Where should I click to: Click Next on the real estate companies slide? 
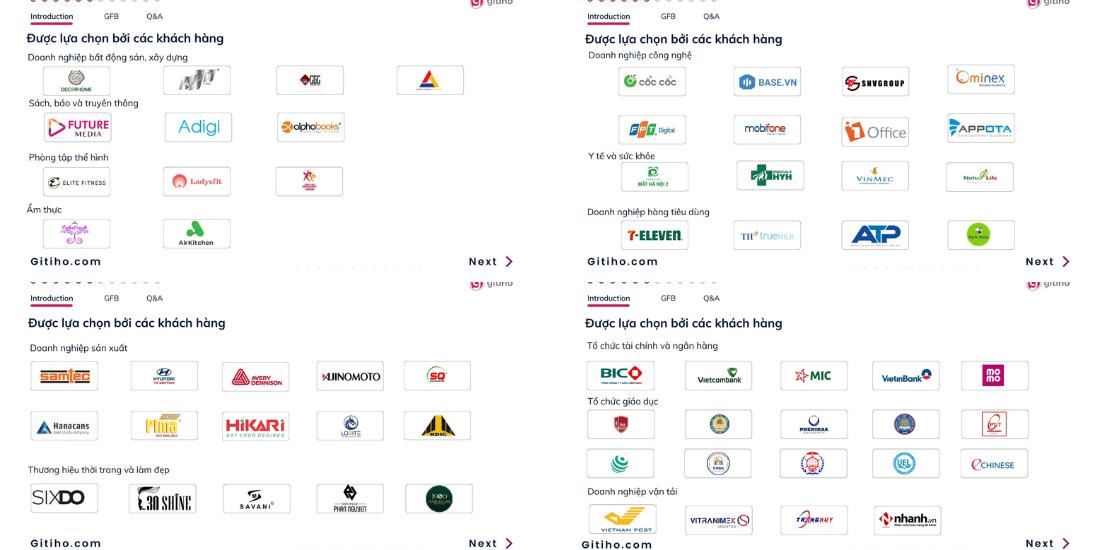[x=491, y=262]
